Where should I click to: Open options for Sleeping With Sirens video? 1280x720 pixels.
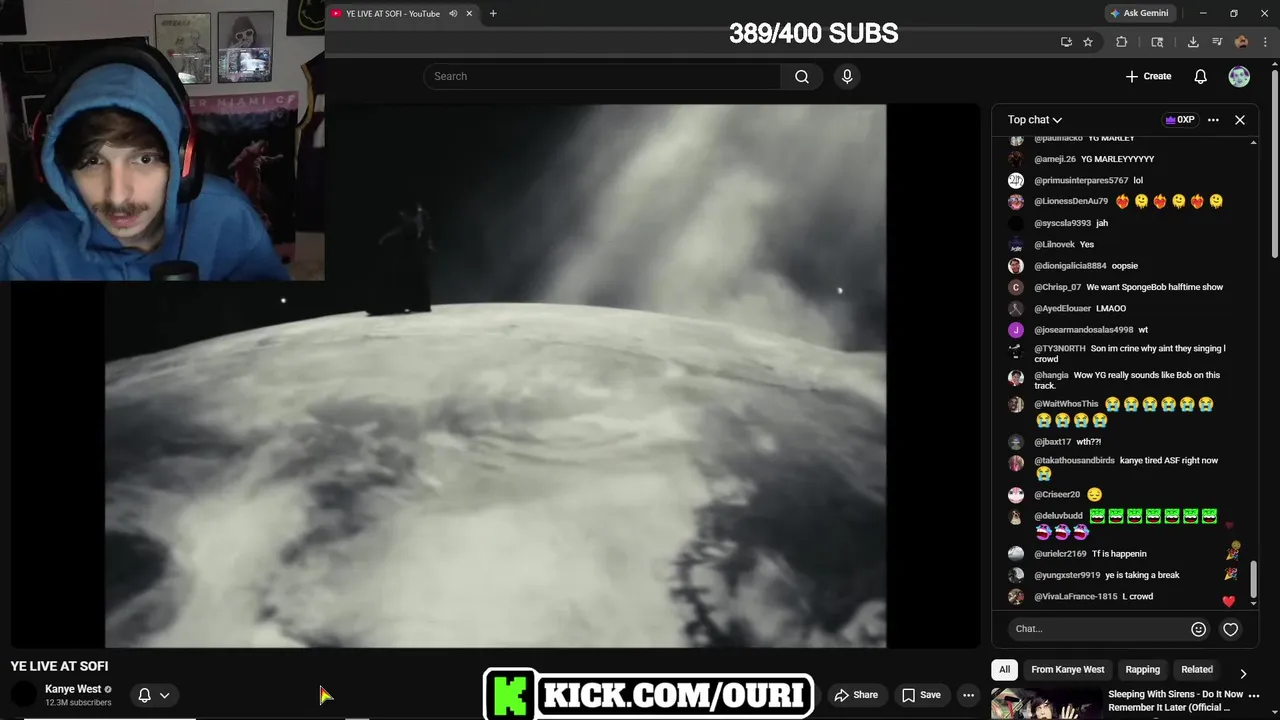coord(1254,695)
